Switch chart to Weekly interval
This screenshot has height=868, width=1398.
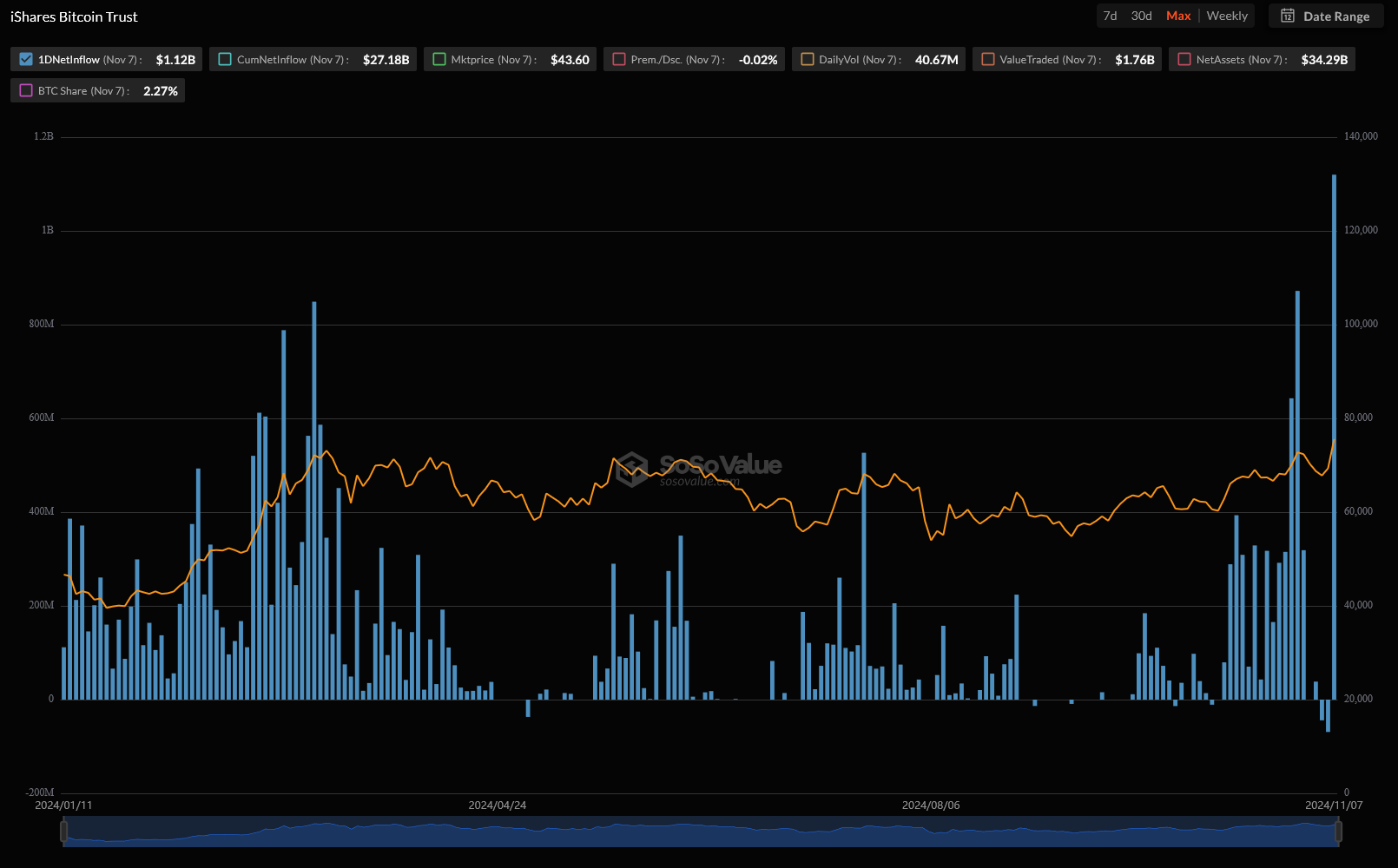1227,16
